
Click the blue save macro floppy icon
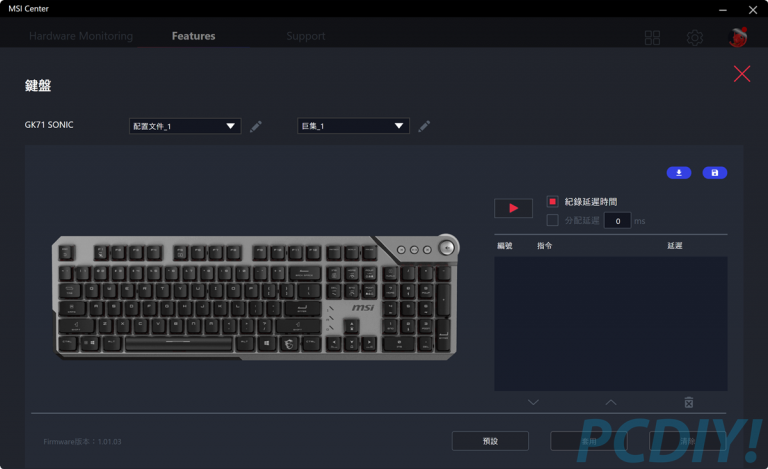715,173
